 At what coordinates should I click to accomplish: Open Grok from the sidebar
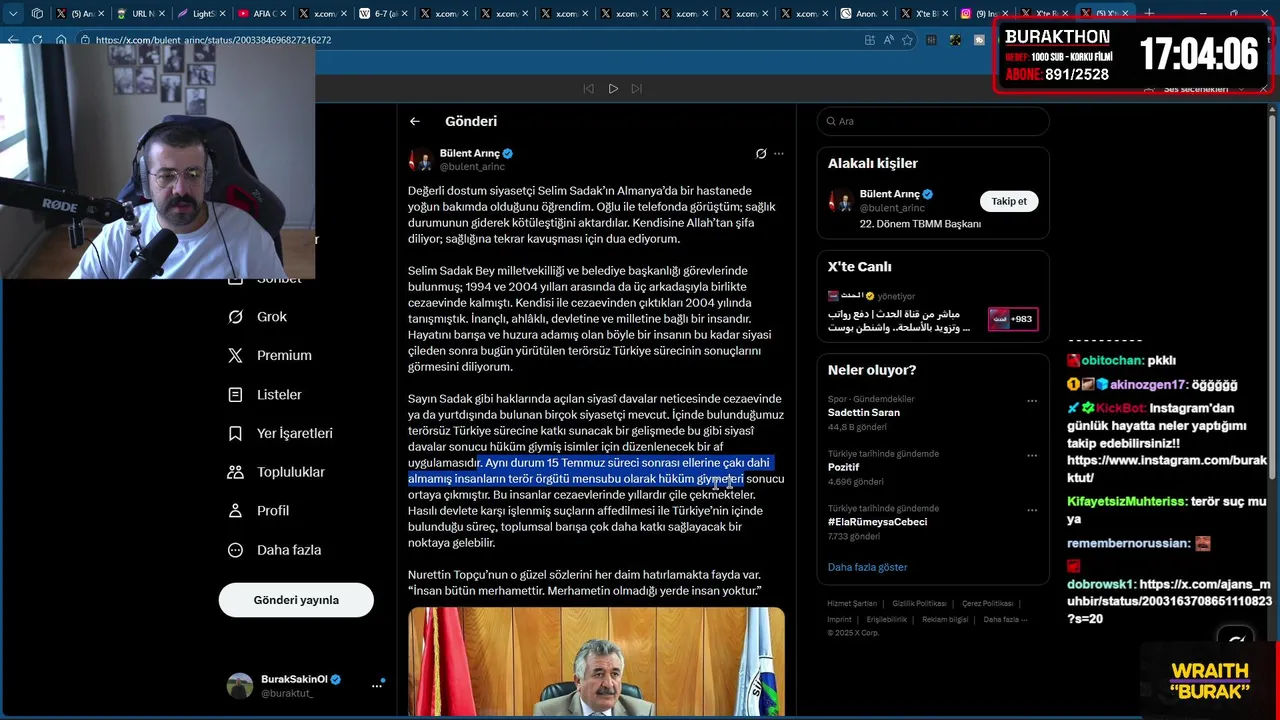[x=258, y=317]
